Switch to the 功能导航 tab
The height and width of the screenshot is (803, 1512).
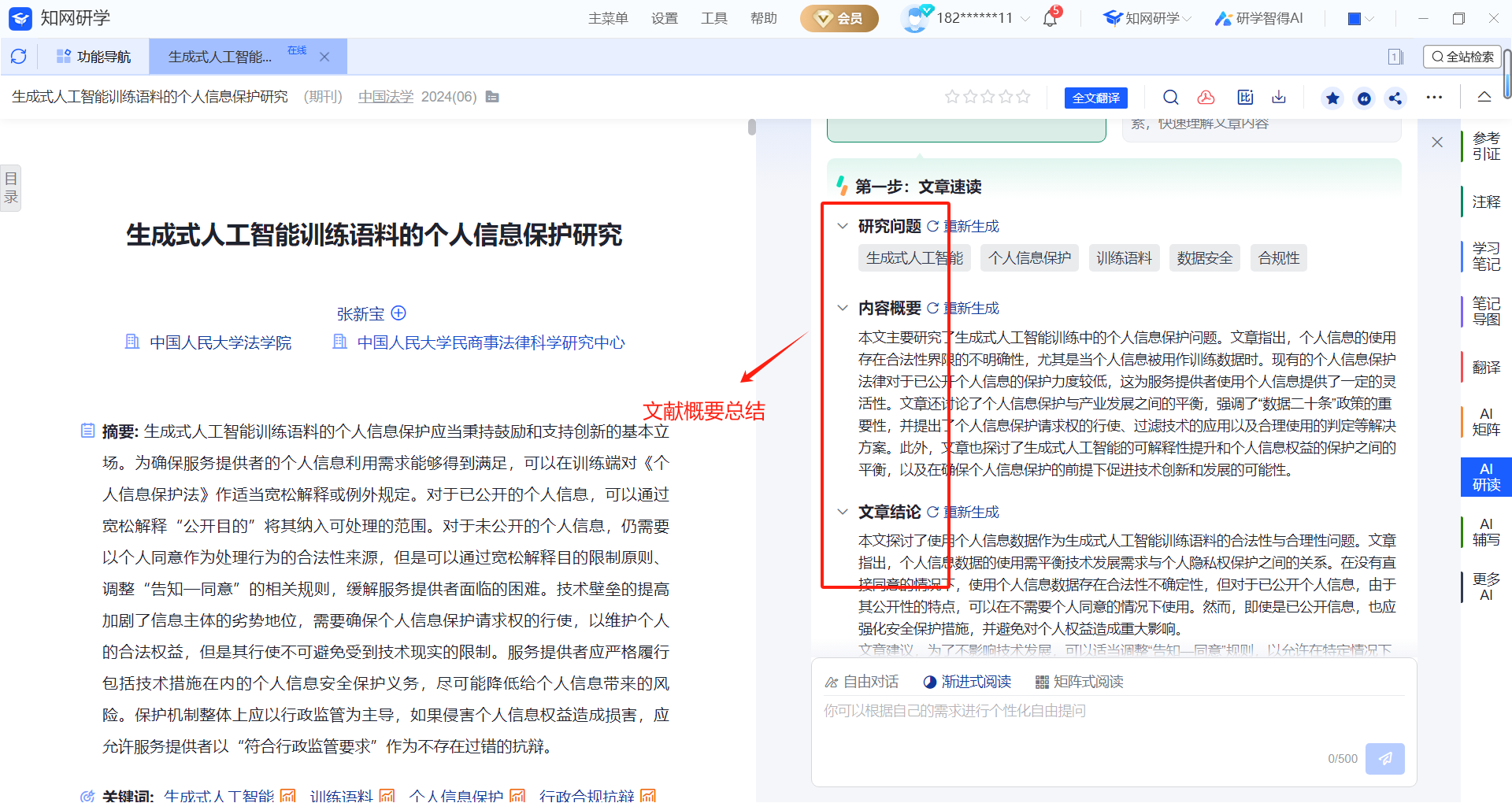(x=94, y=57)
